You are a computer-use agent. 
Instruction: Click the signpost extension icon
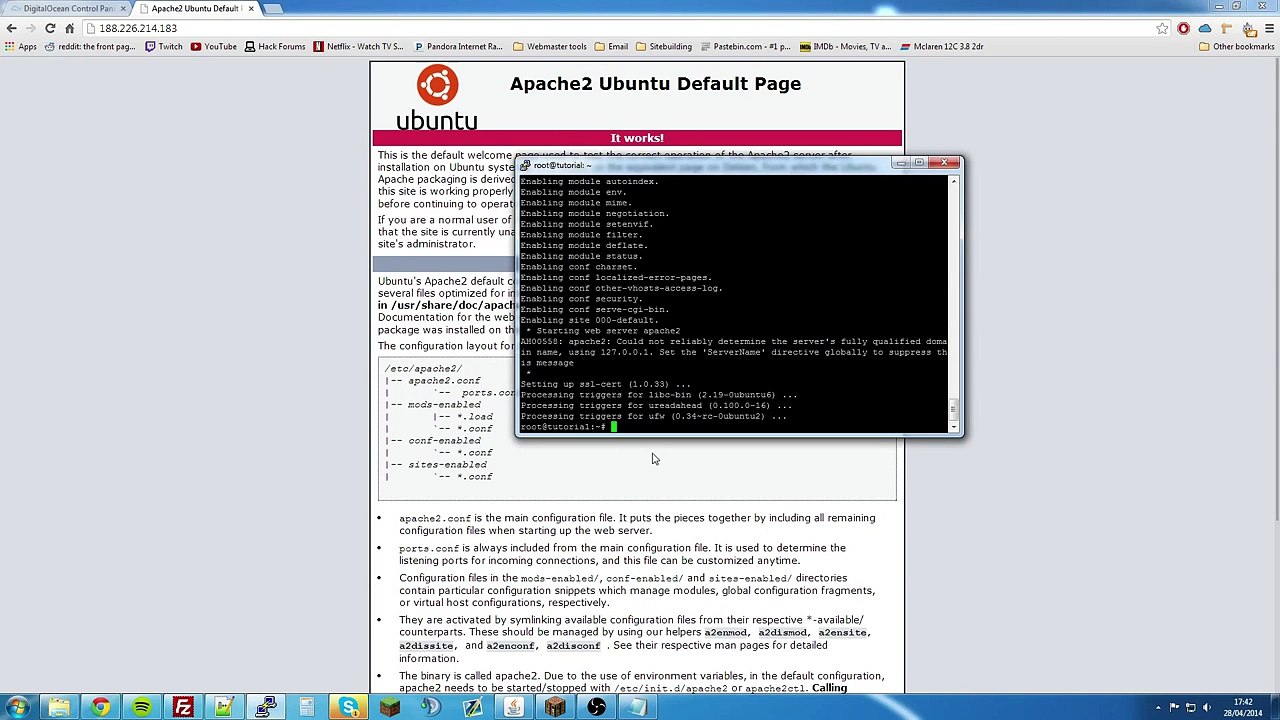coord(1226,28)
